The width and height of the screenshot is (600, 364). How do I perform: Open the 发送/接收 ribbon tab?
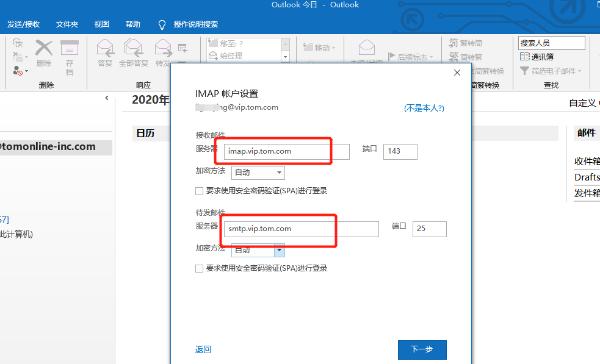[x=23, y=24]
